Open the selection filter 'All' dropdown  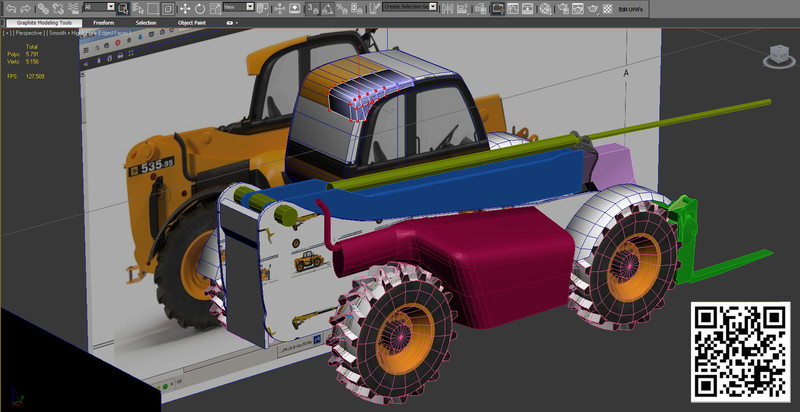point(98,7)
